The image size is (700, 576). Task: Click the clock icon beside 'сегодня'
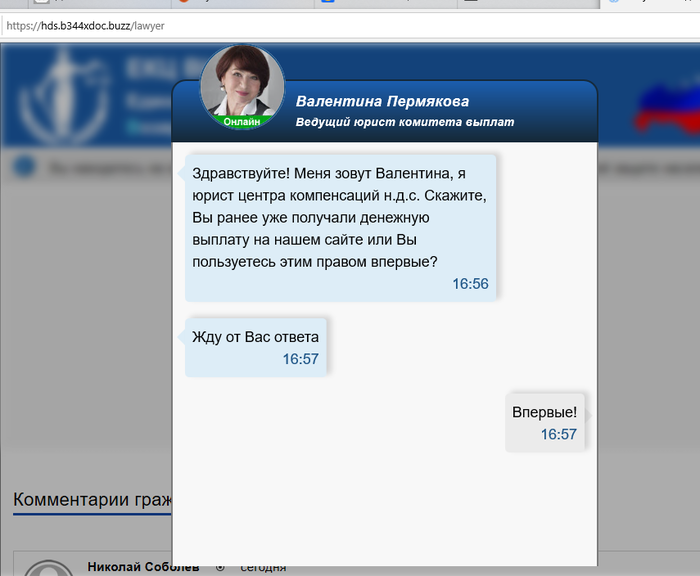tap(220, 567)
